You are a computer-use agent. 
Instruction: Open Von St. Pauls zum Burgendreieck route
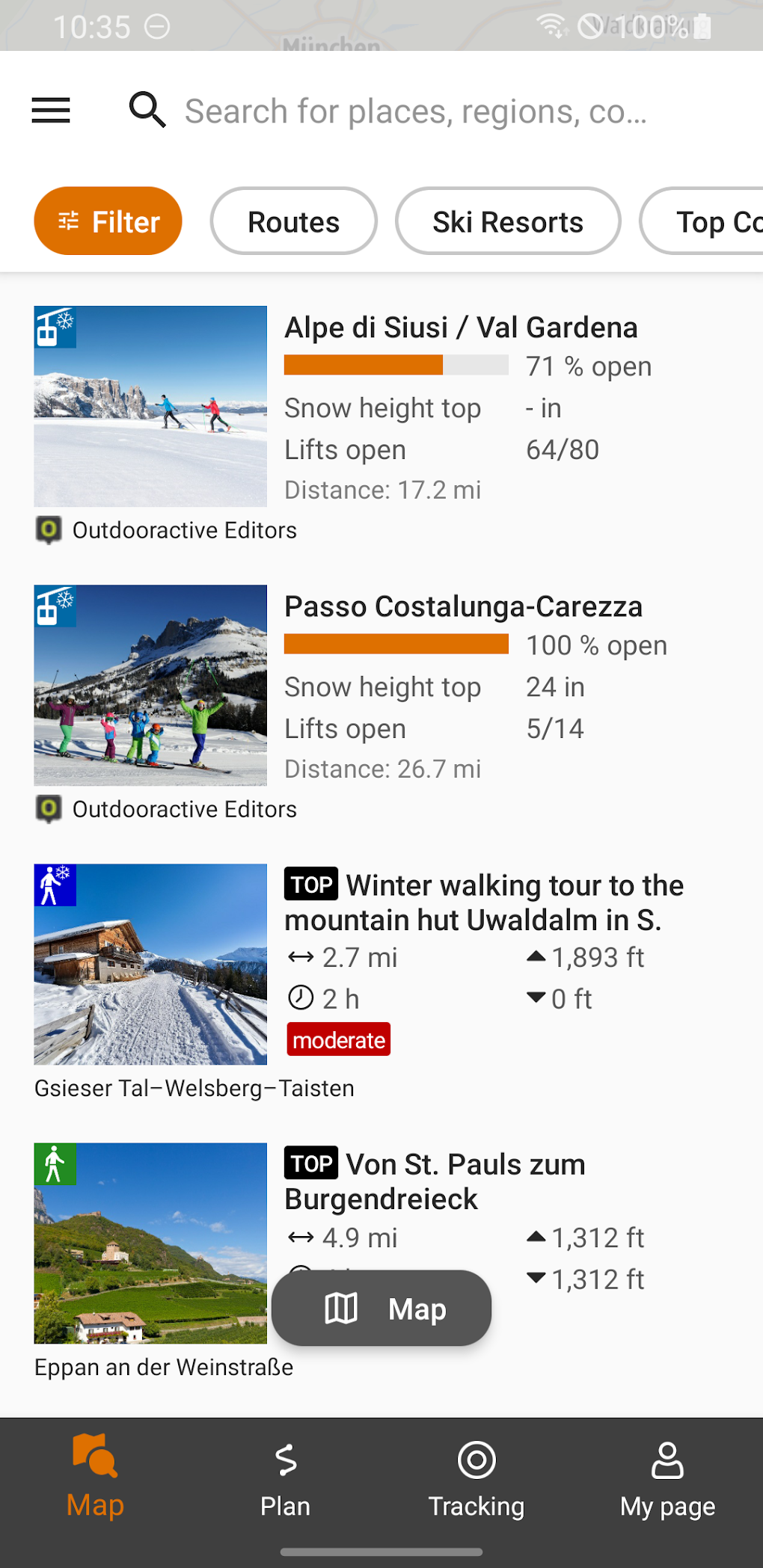[435, 1181]
